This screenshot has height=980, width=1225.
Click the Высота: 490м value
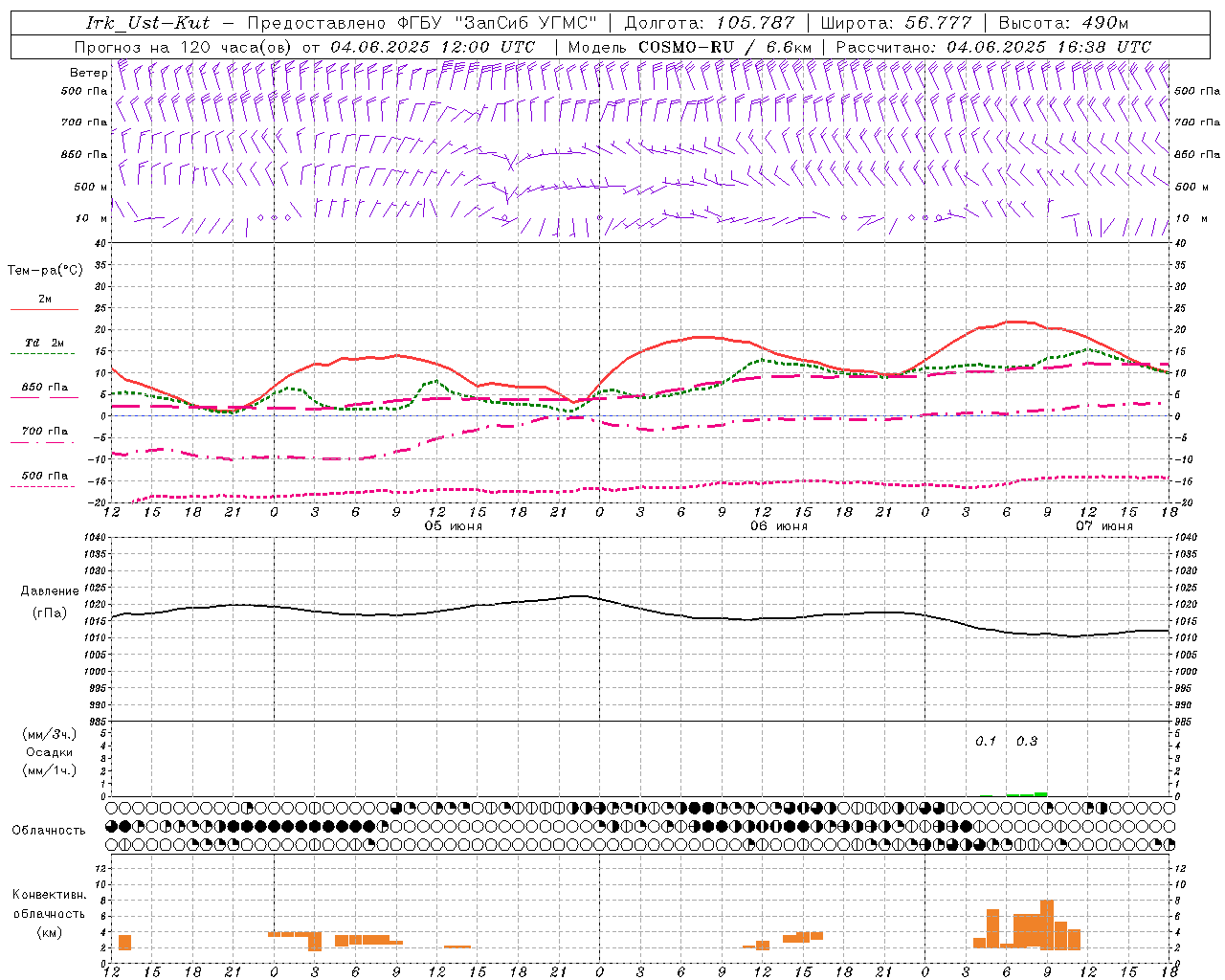(1063, 23)
